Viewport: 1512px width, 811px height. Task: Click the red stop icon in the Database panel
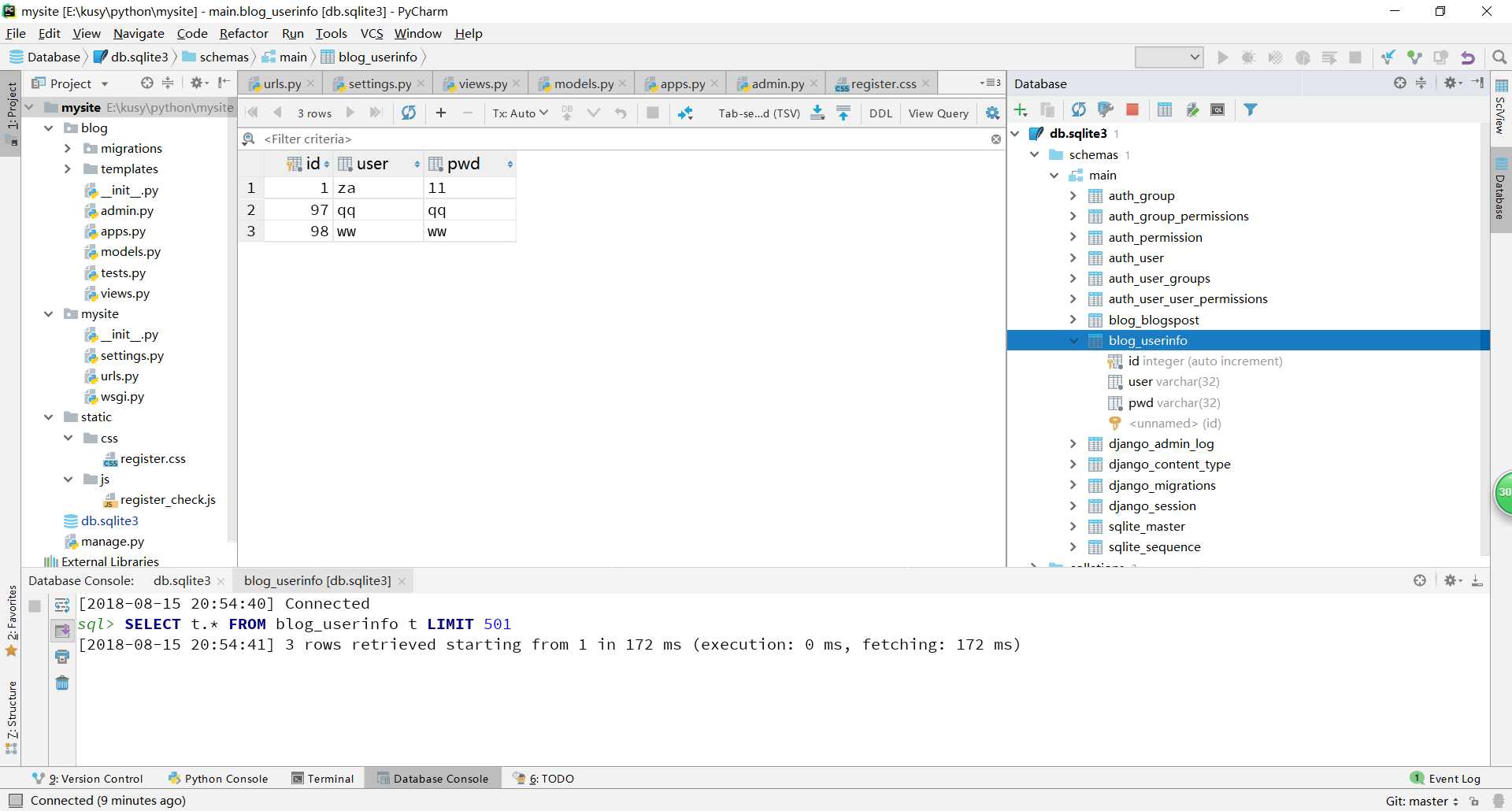1132,109
